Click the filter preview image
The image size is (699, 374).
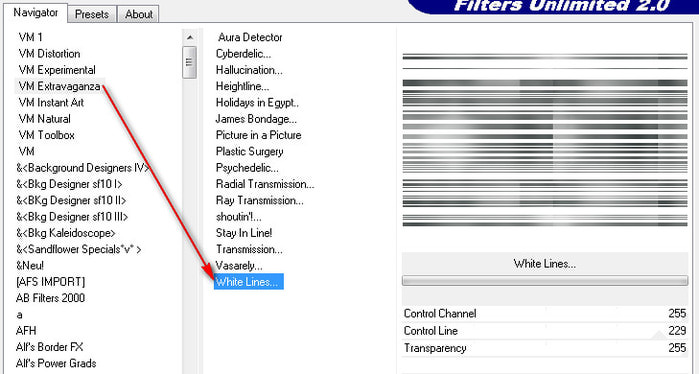[545, 140]
